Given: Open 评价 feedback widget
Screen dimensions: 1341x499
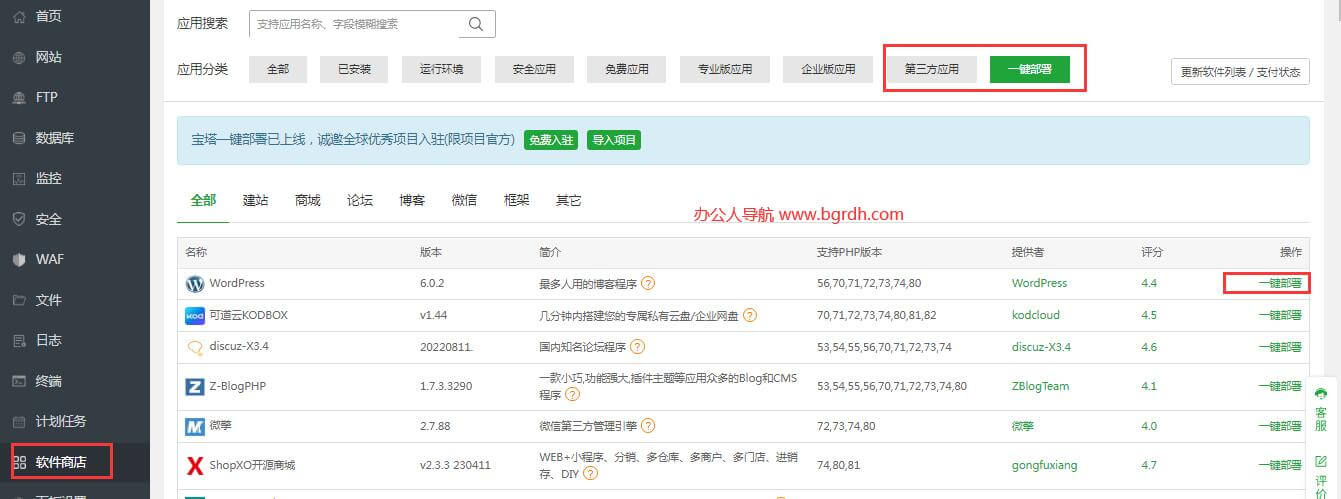Looking at the screenshot, I should 1321,475.
